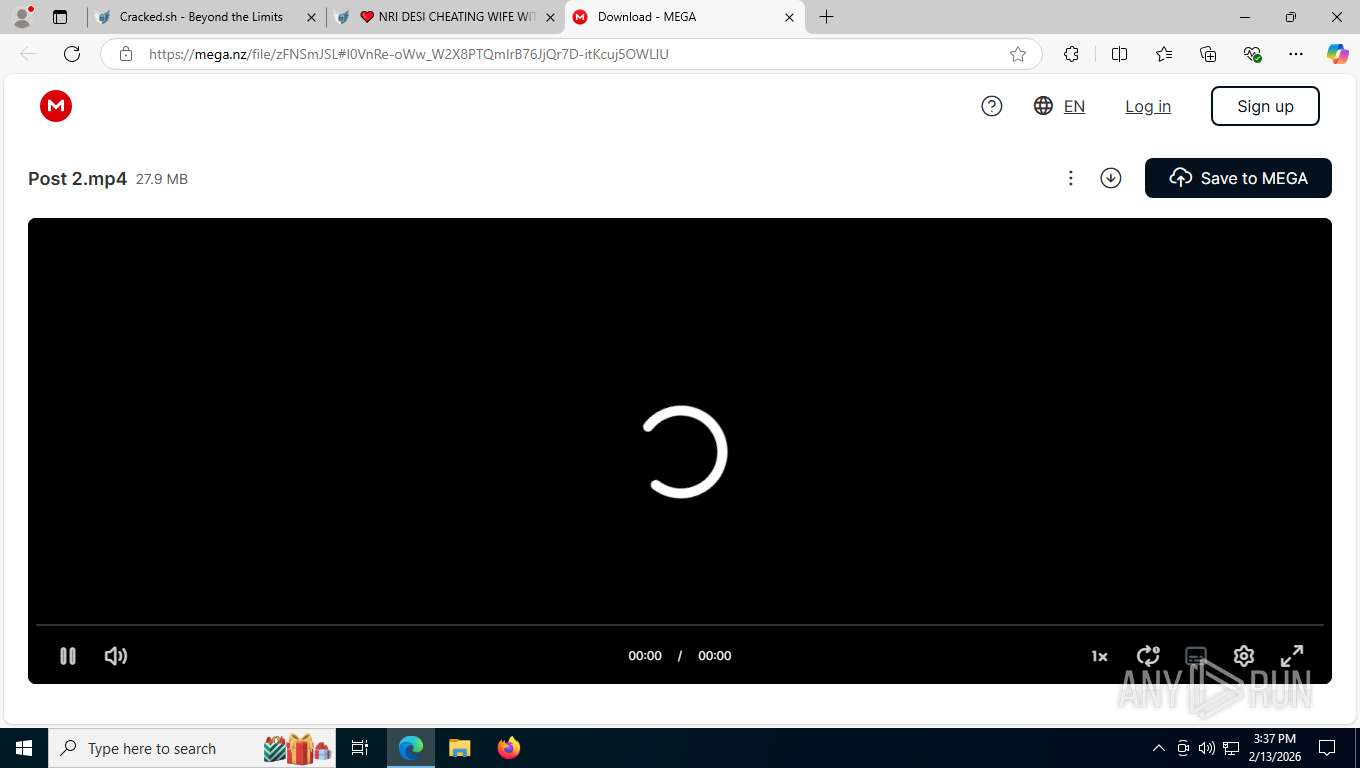1360x768 pixels.
Task: Close the NRI DESI CHEATING WIFE tab
Action: (550, 17)
